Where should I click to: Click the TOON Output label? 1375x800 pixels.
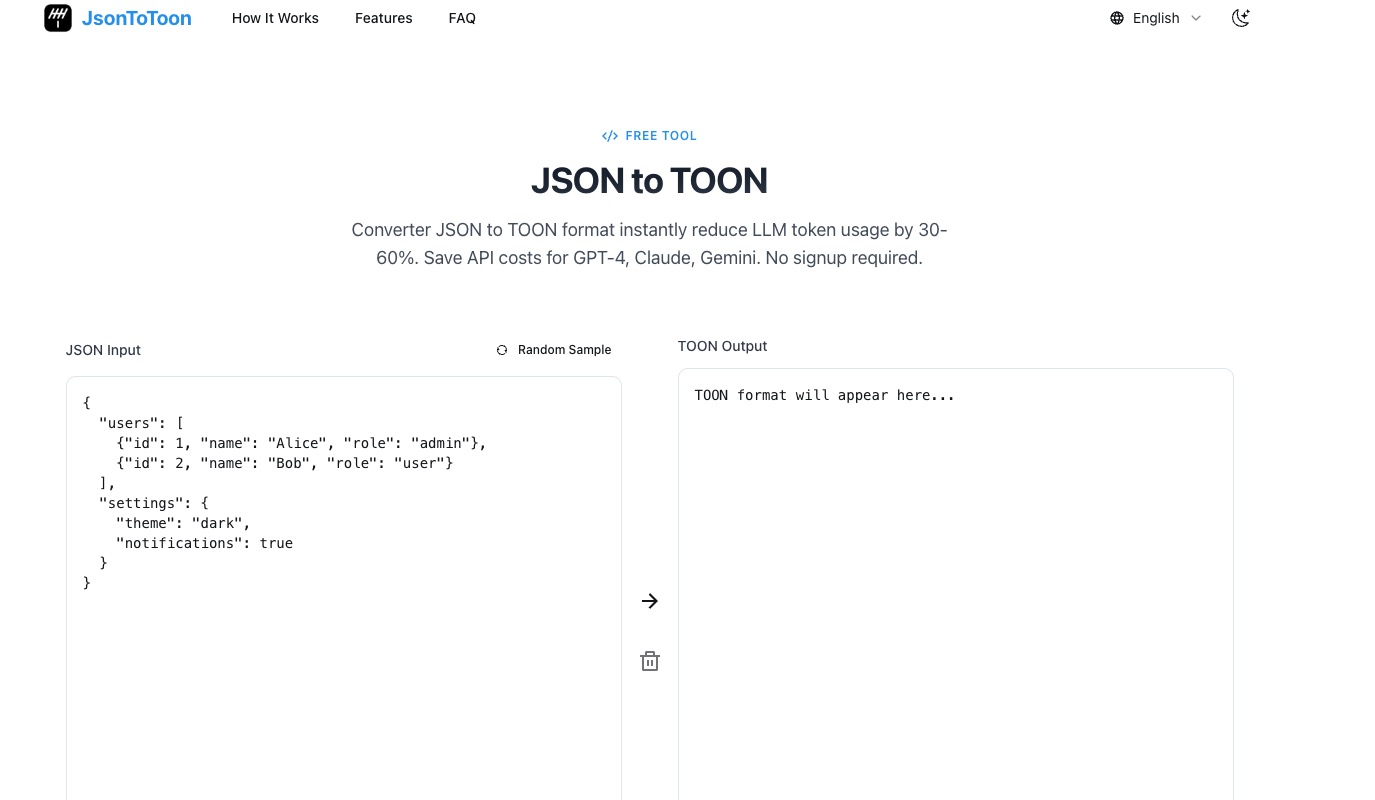(722, 346)
